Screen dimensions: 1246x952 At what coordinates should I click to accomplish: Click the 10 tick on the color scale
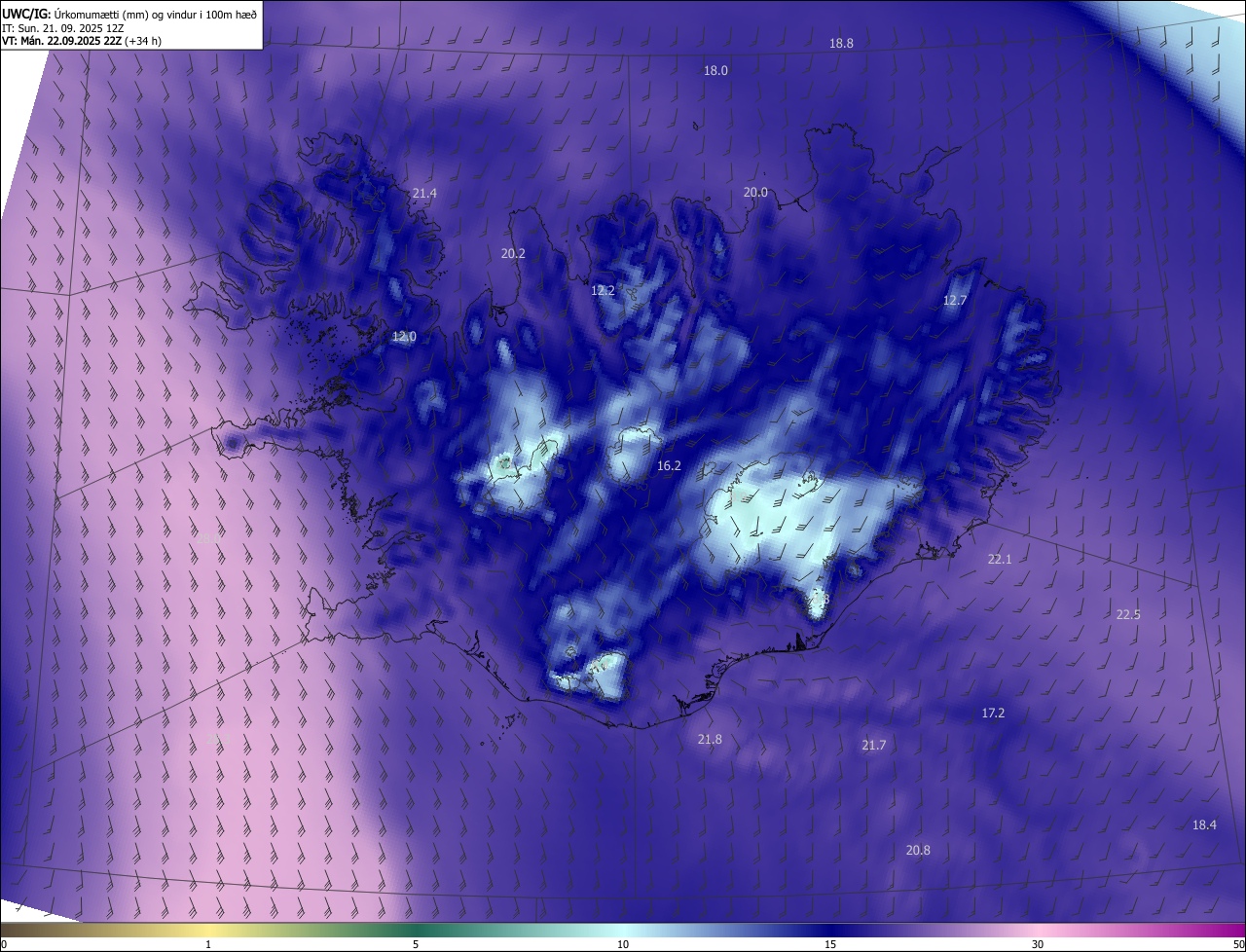[623, 945]
